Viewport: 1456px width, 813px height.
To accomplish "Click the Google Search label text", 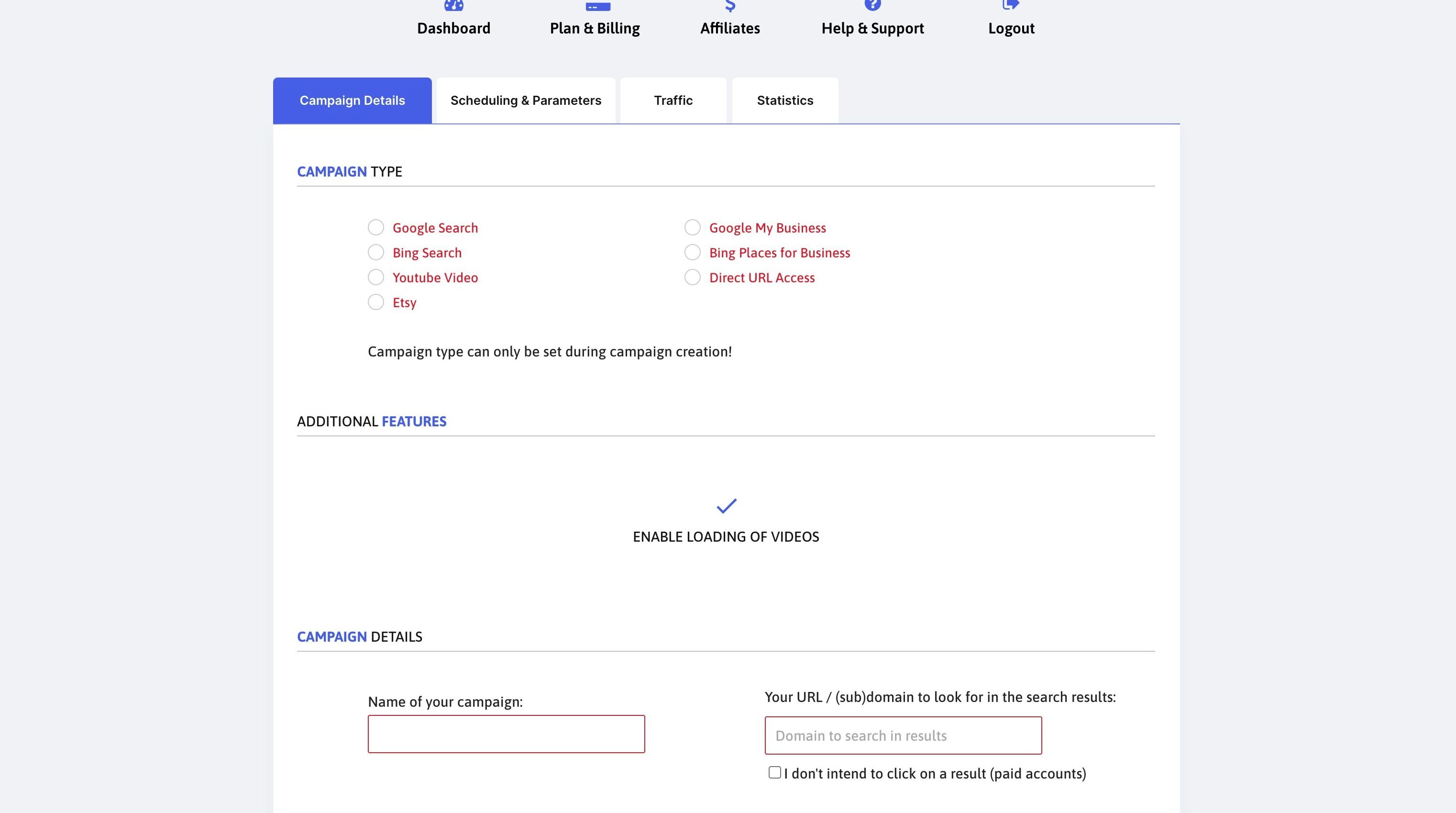I will point(435,228).
